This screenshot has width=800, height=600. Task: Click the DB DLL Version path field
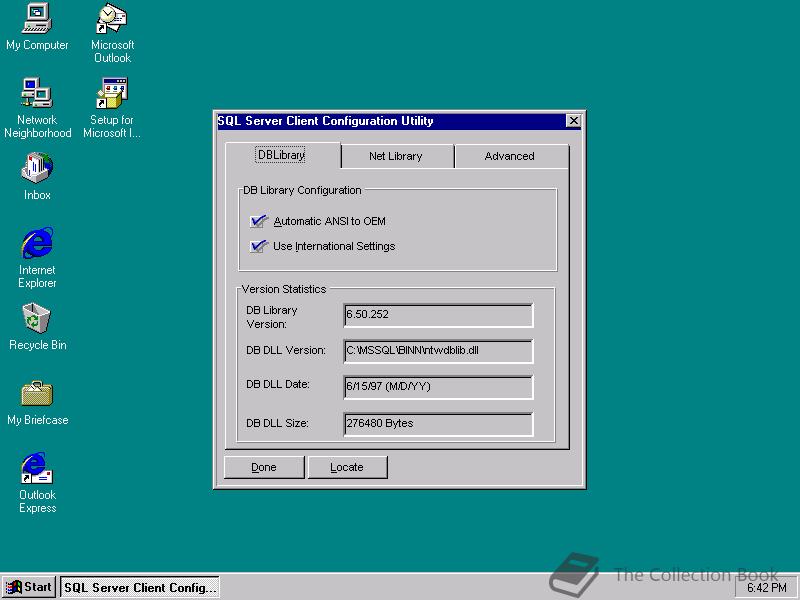tap(438, 351)
